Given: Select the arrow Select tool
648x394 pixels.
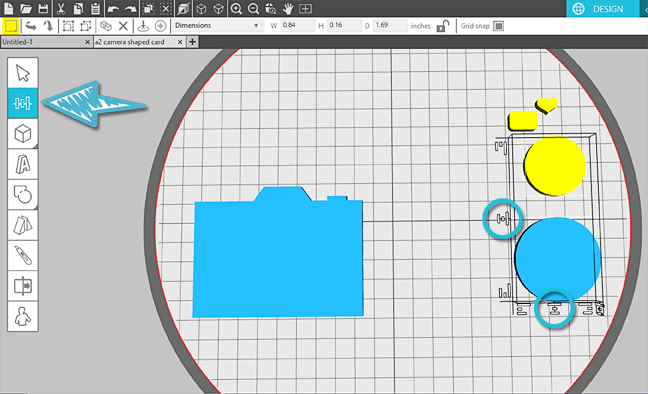Looking at the screenshot, I should 23,73.
